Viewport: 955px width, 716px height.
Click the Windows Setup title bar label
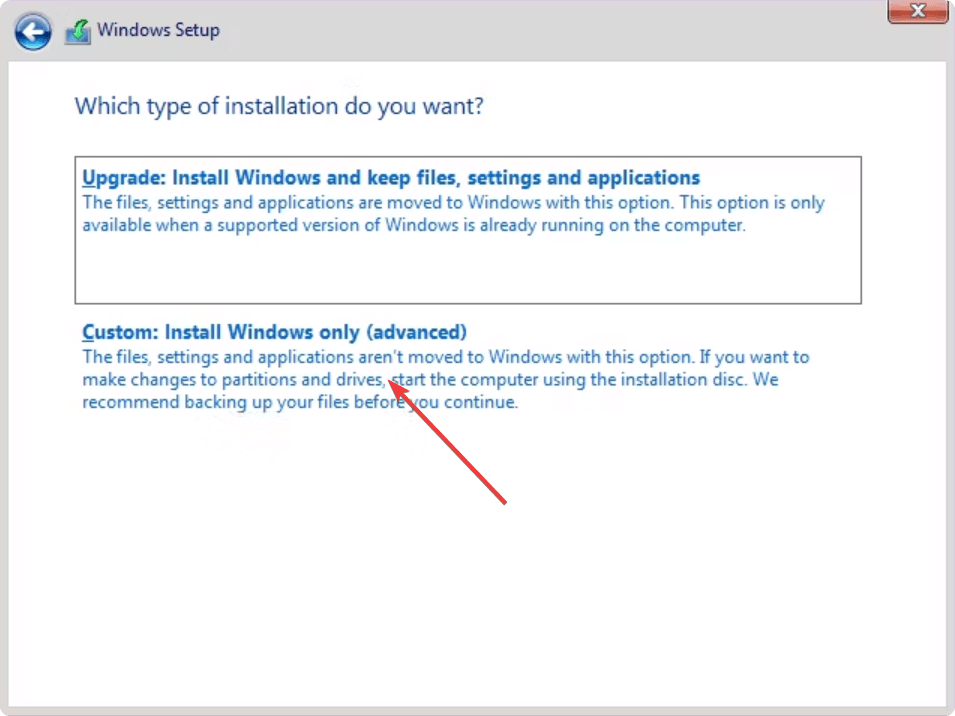click(159, 30)
